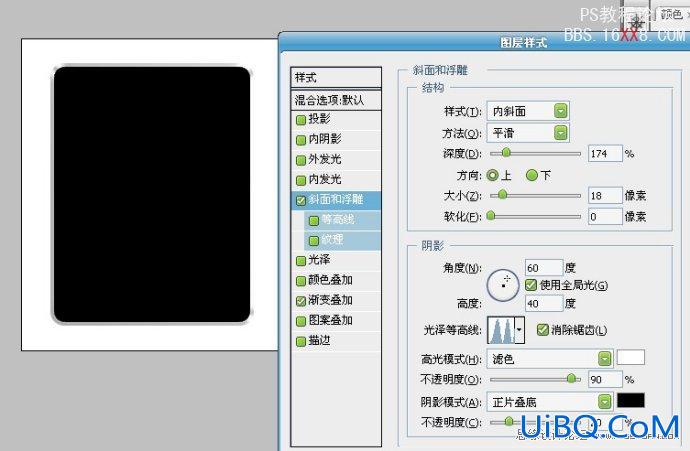Enable the 描边 stroke checkbox
This screenshot has width=690, height=451.
[x=301, y=341]
